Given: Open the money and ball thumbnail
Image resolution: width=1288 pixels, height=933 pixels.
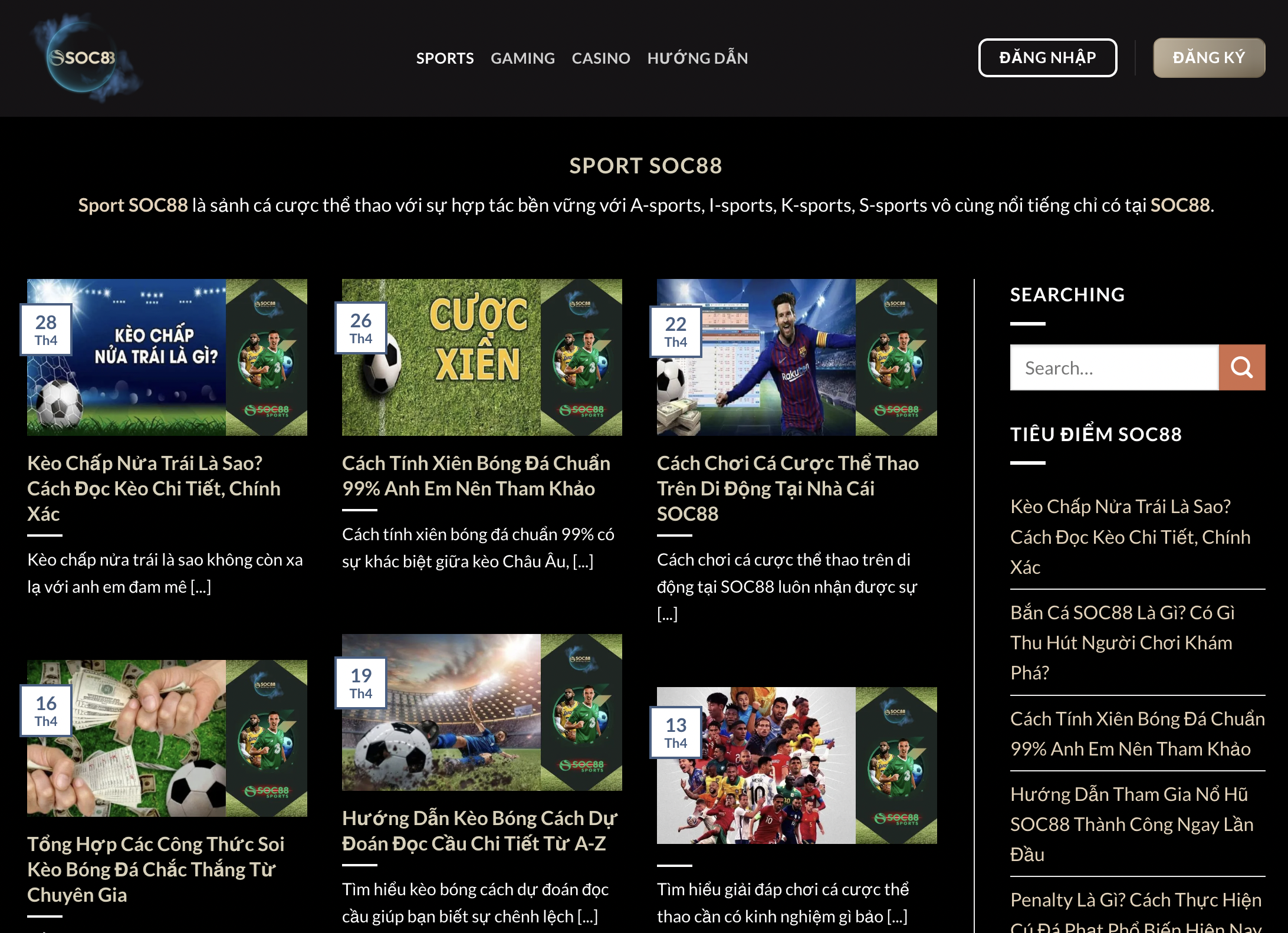Looking at the screenshot, I should coord(167,738).
